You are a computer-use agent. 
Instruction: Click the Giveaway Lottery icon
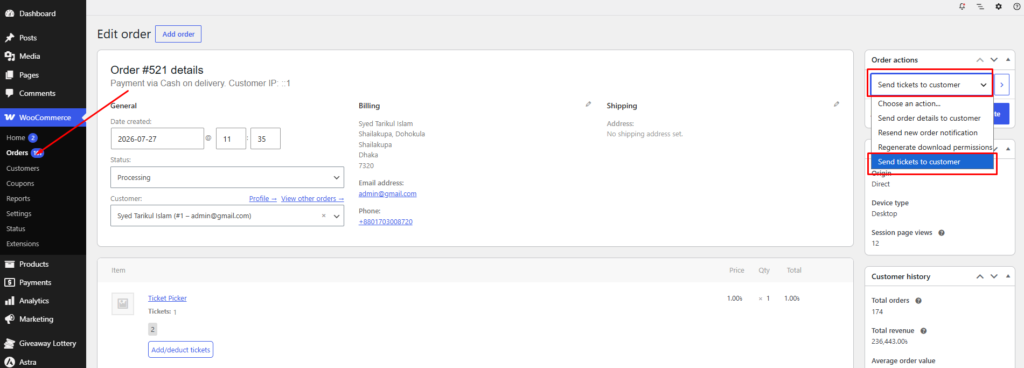click(x=10, y=343)
